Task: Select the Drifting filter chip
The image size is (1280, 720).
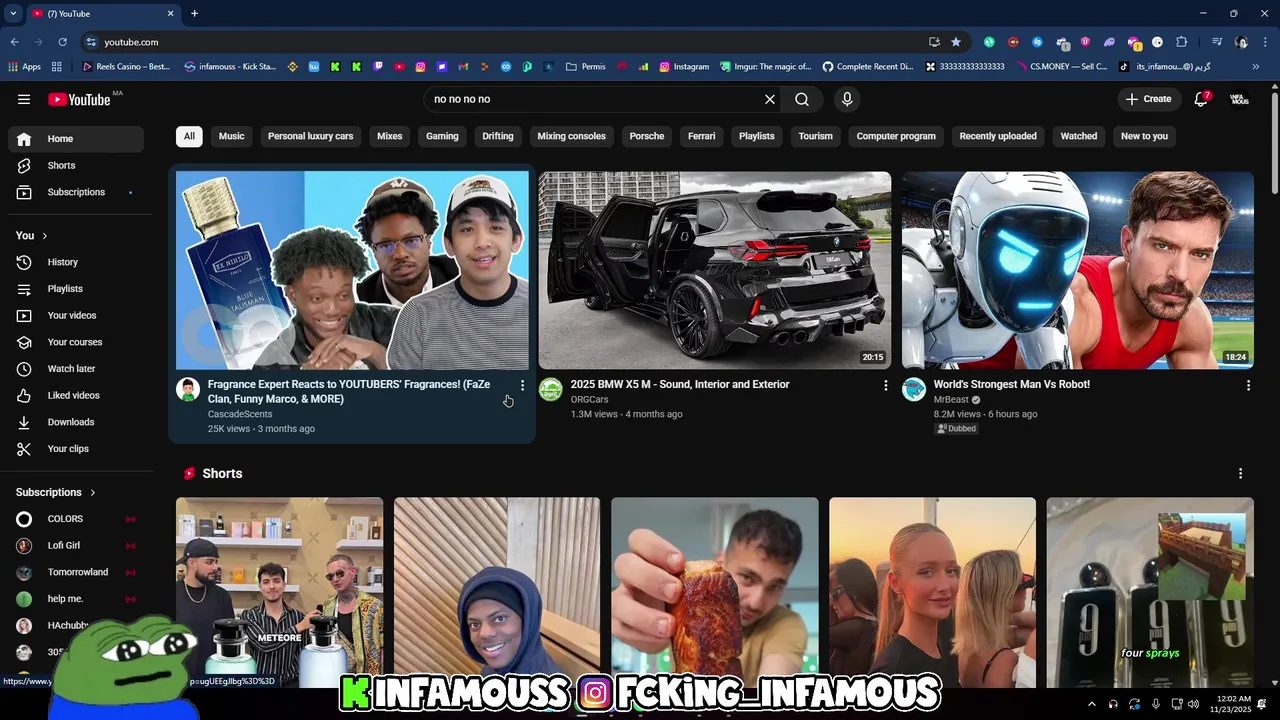Action: (x=498, y=136)
